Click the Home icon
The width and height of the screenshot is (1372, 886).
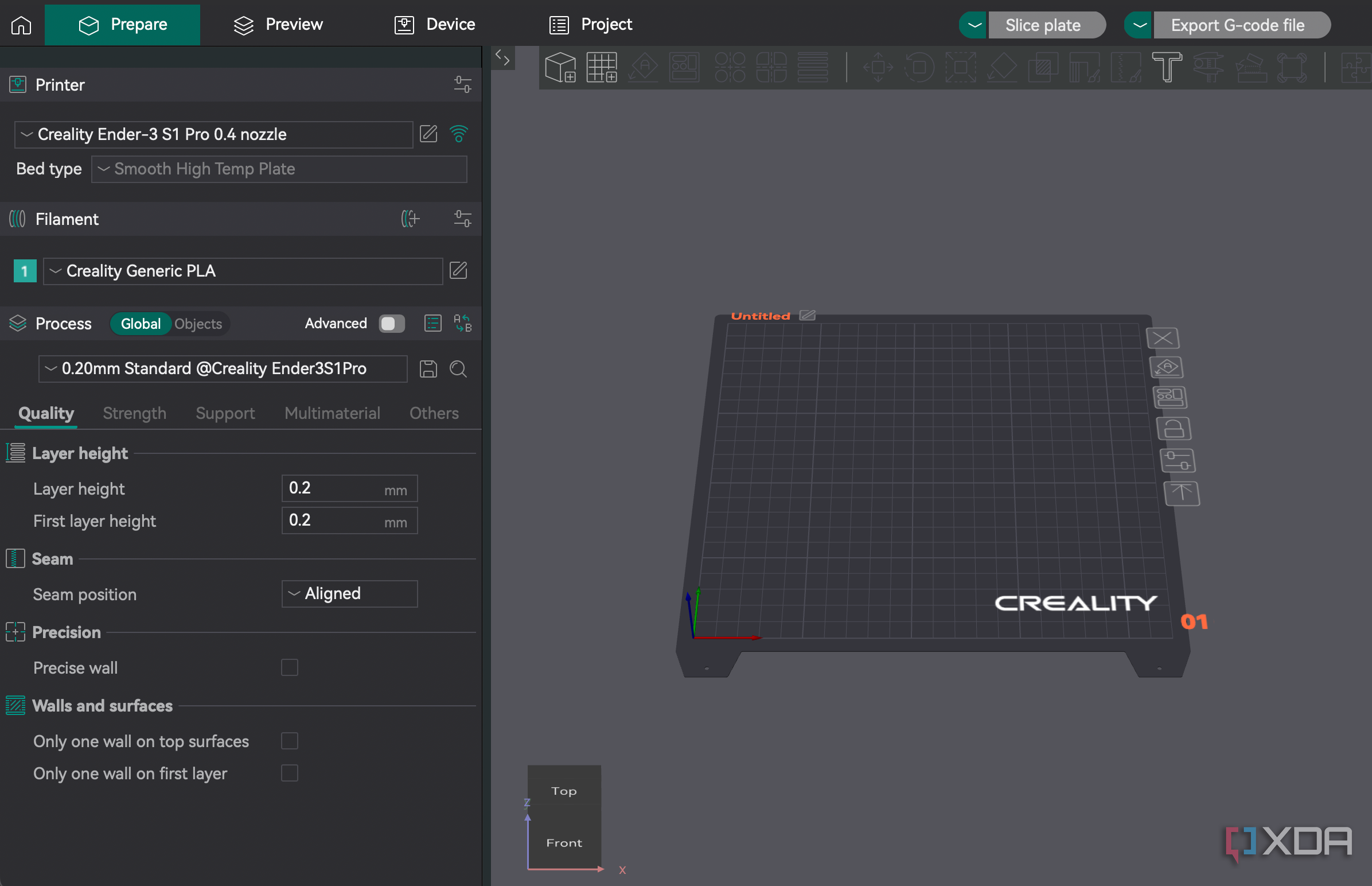pos(21,25)
